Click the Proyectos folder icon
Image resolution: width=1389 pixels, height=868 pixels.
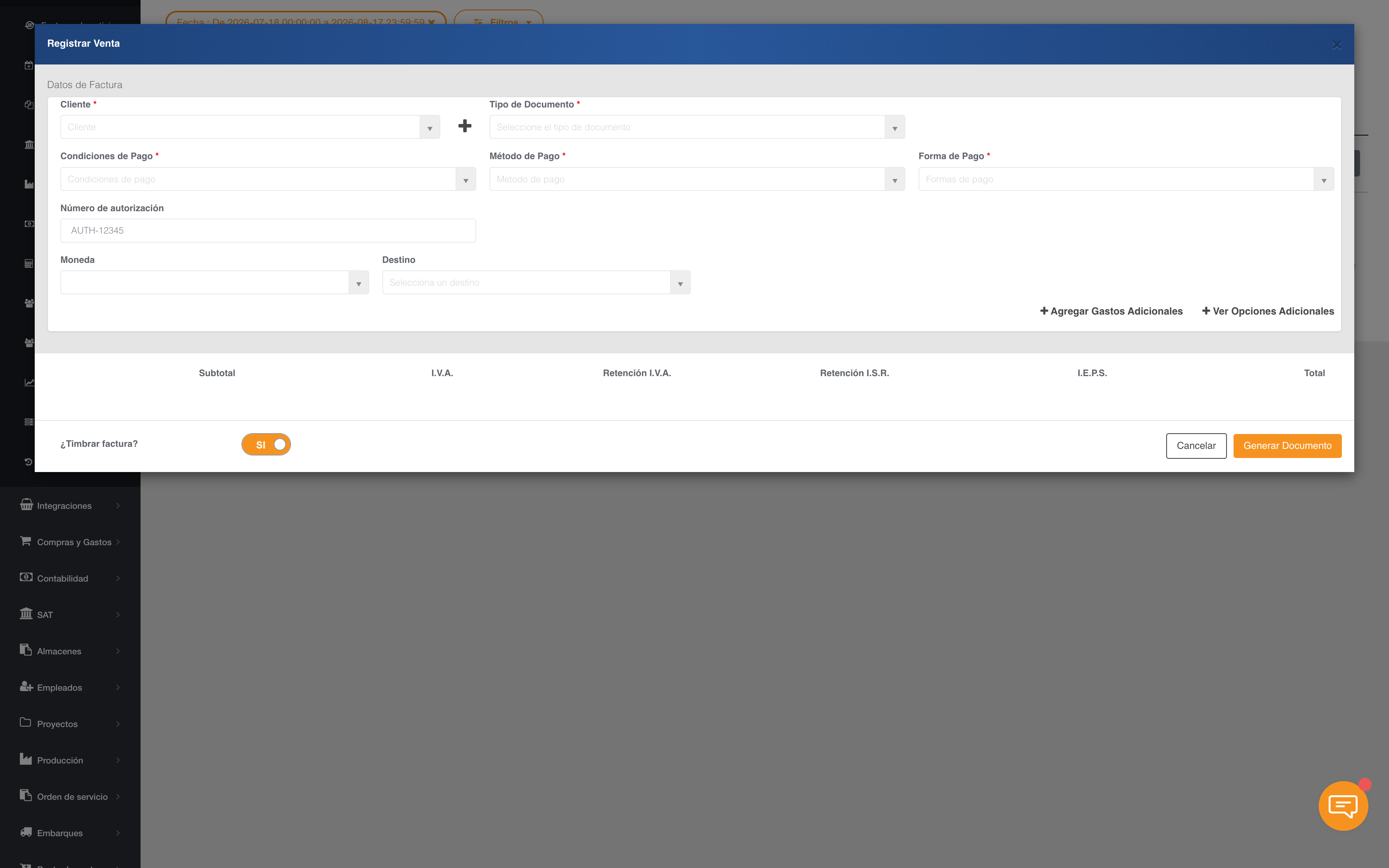point(26,723)
